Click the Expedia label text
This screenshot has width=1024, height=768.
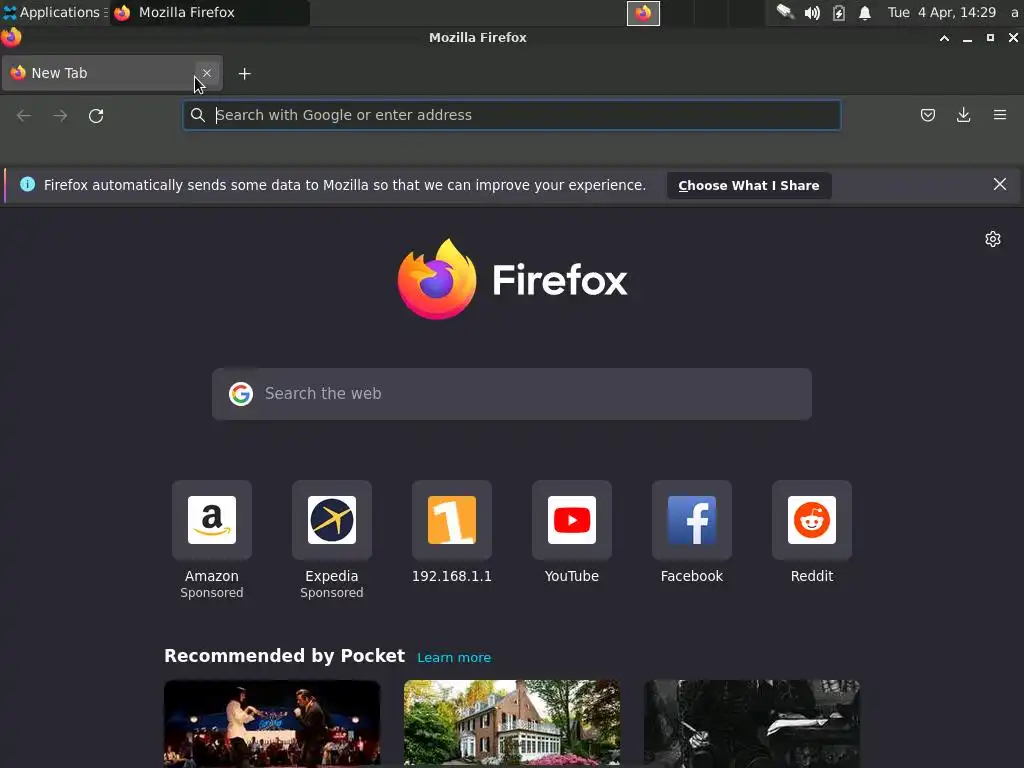(x=332, y=576)
